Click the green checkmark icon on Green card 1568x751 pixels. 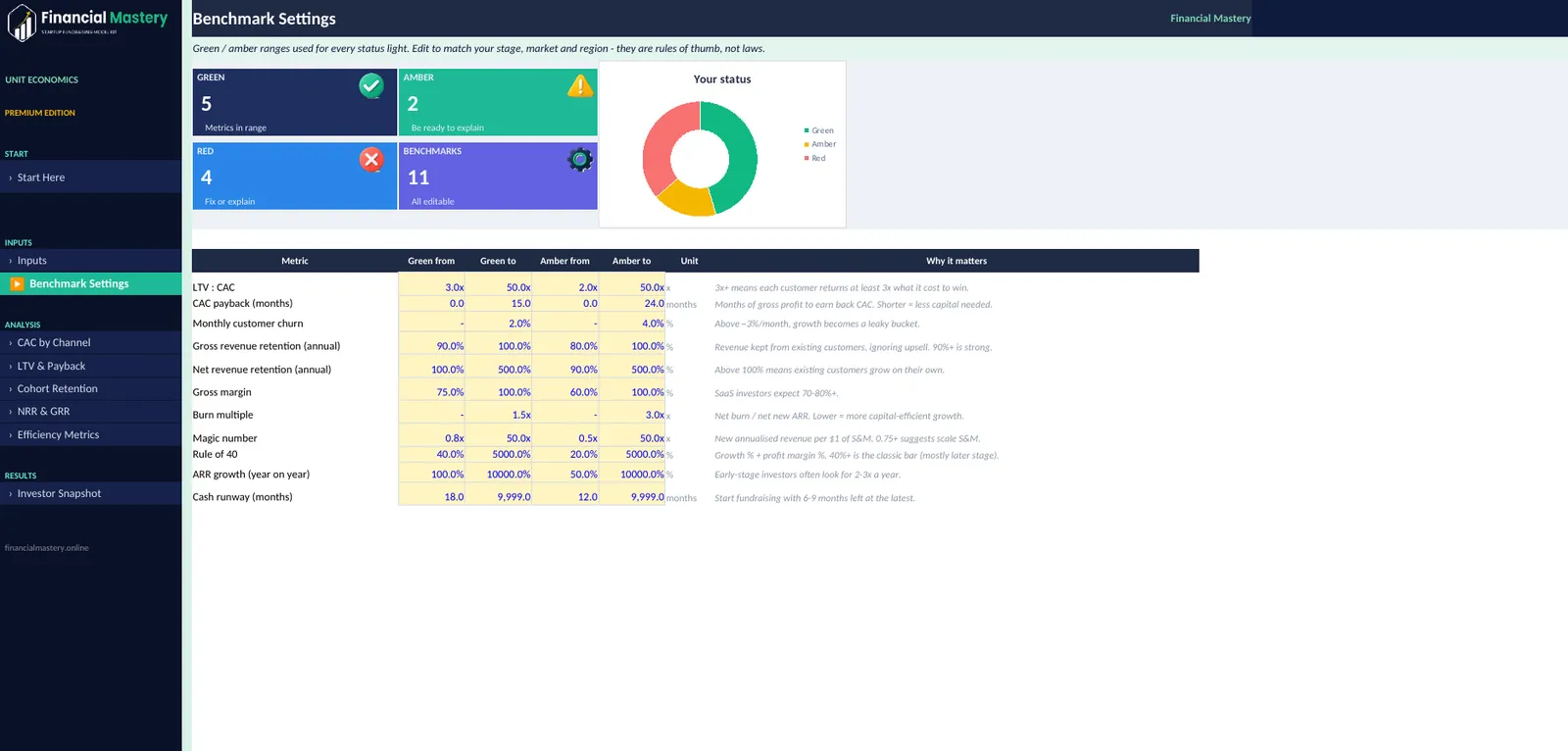[x=371, y=86]
